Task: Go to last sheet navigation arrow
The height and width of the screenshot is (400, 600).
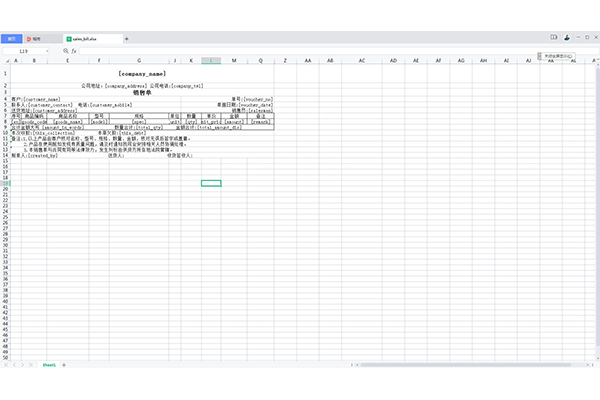Action: click(31, 365)
